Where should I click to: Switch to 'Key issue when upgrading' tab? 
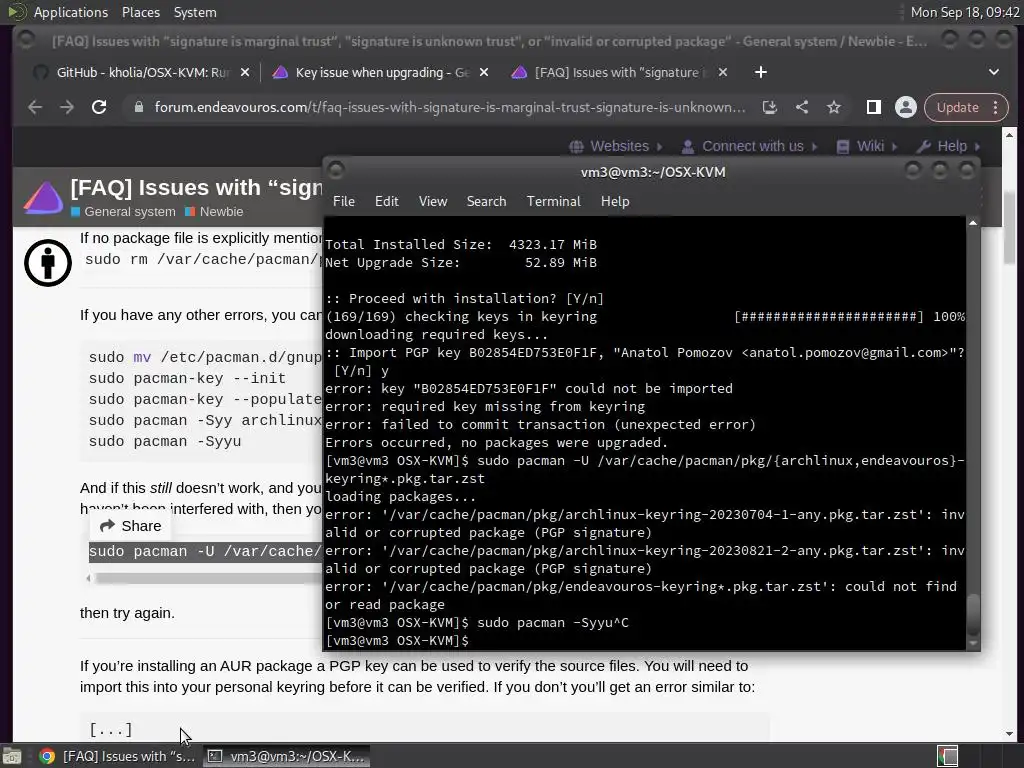(x=382, y=72)
